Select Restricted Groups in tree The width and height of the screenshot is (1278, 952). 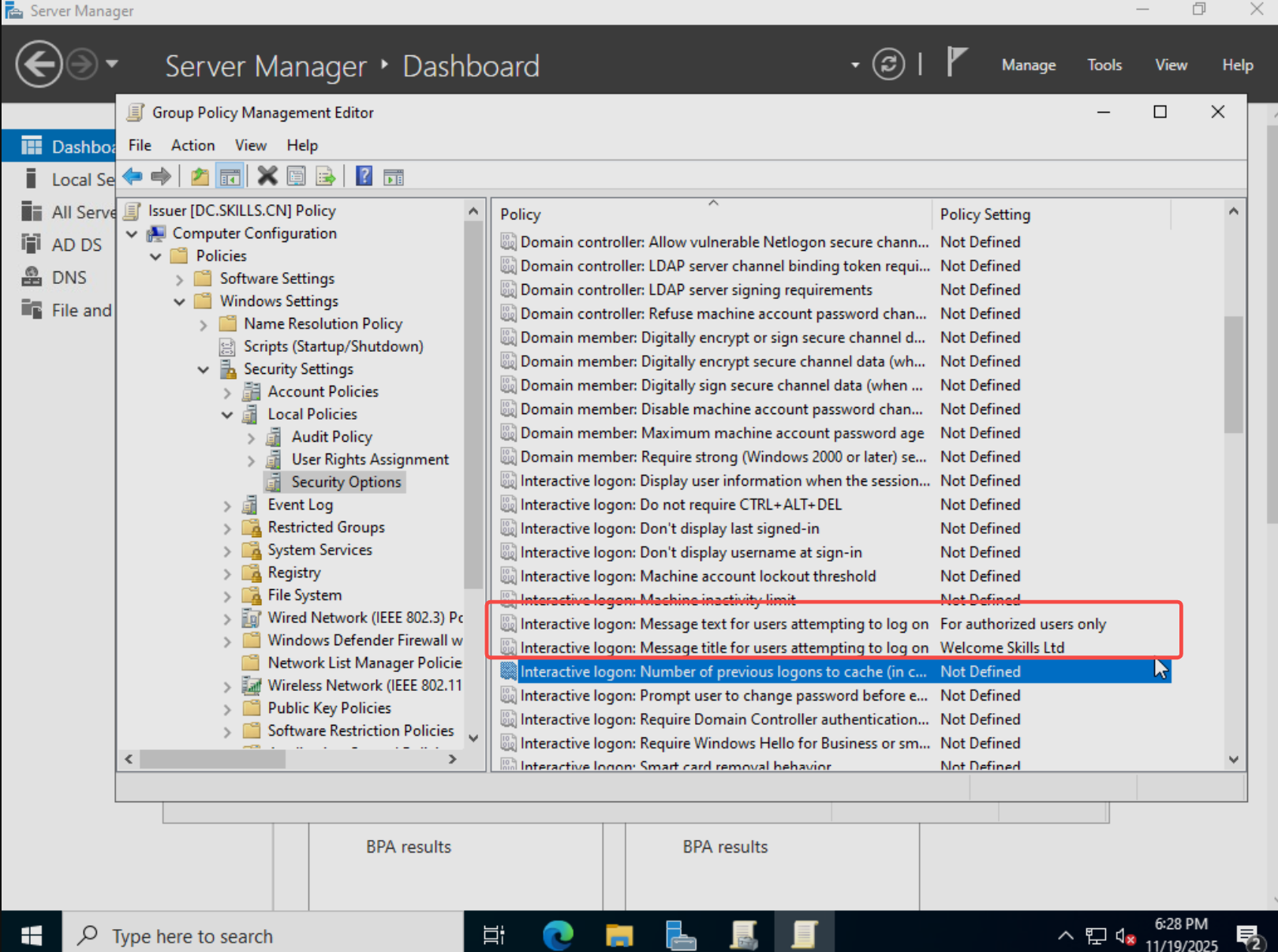coord(326,527)
